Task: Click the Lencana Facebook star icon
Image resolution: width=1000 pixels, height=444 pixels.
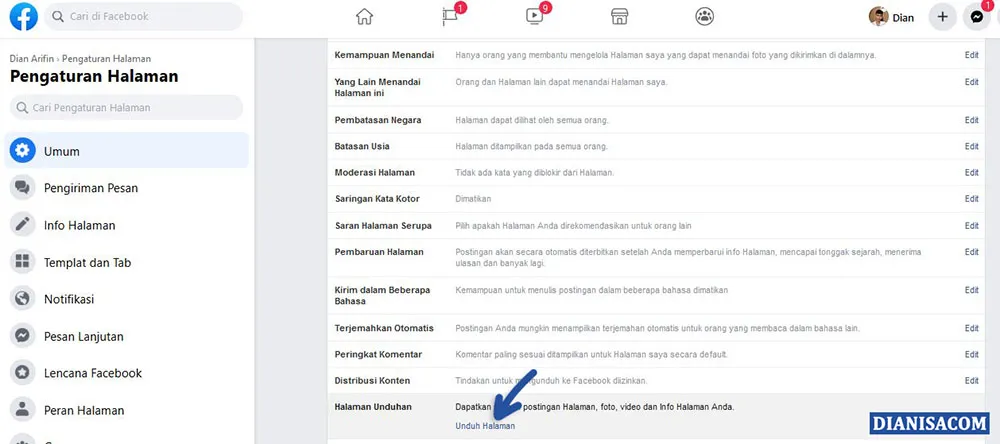Action: coord(22,373)
